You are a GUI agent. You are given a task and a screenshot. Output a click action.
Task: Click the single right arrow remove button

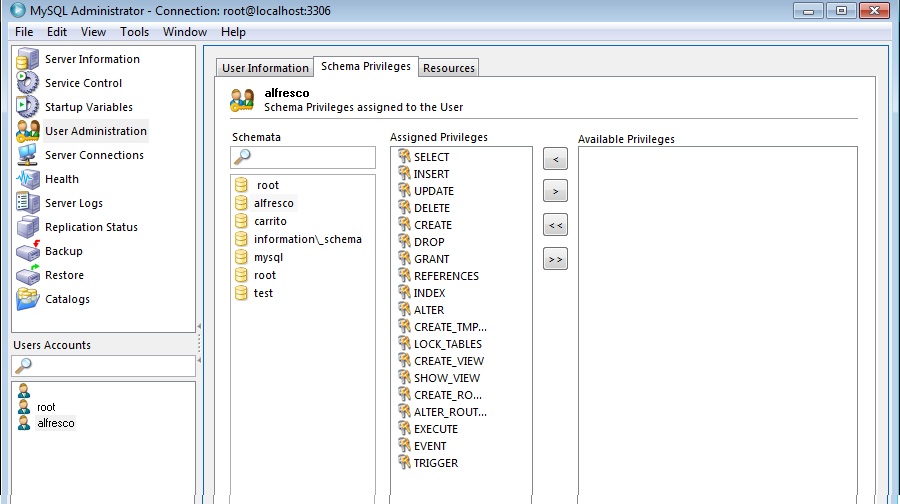(555, 191)
